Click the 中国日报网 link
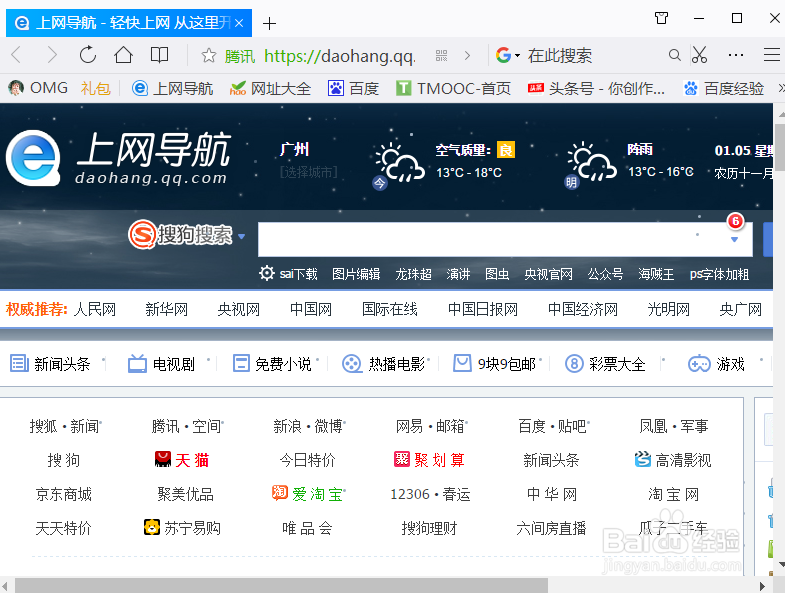The image size is (785, 593). tap(483, 309)
